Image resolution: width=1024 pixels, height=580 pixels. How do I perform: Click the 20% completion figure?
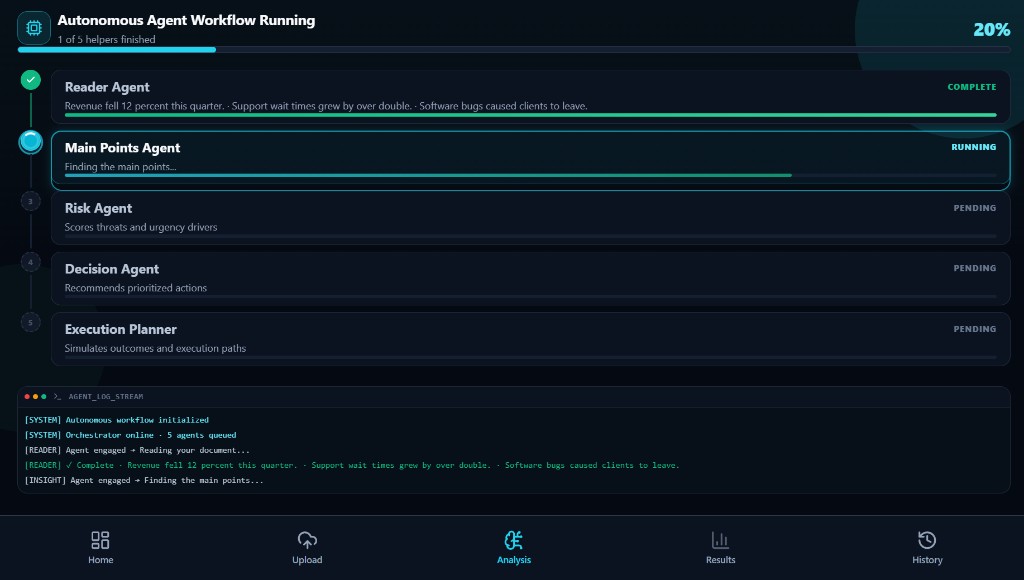(991, 29)
